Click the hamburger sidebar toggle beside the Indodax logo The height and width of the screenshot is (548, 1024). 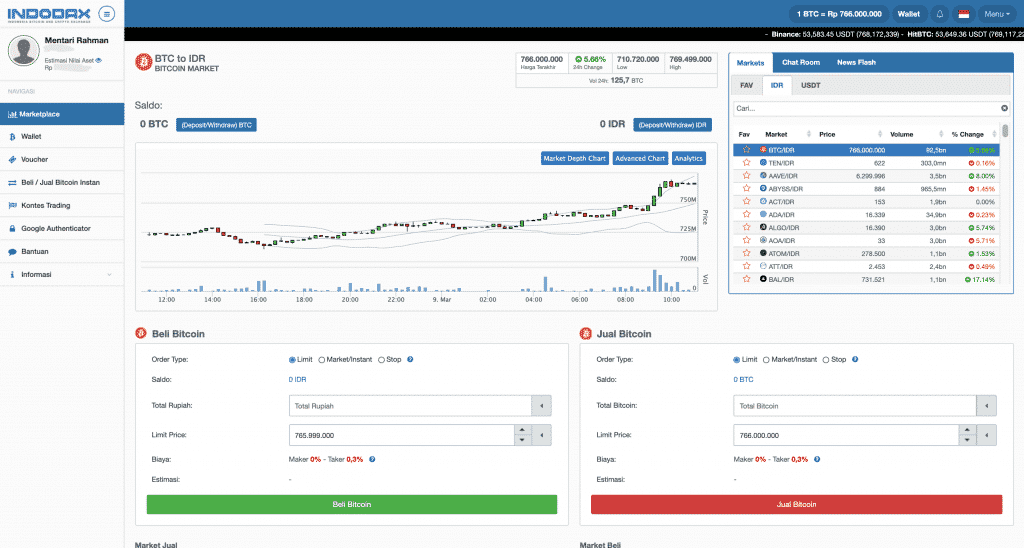[x=107, y=14]
